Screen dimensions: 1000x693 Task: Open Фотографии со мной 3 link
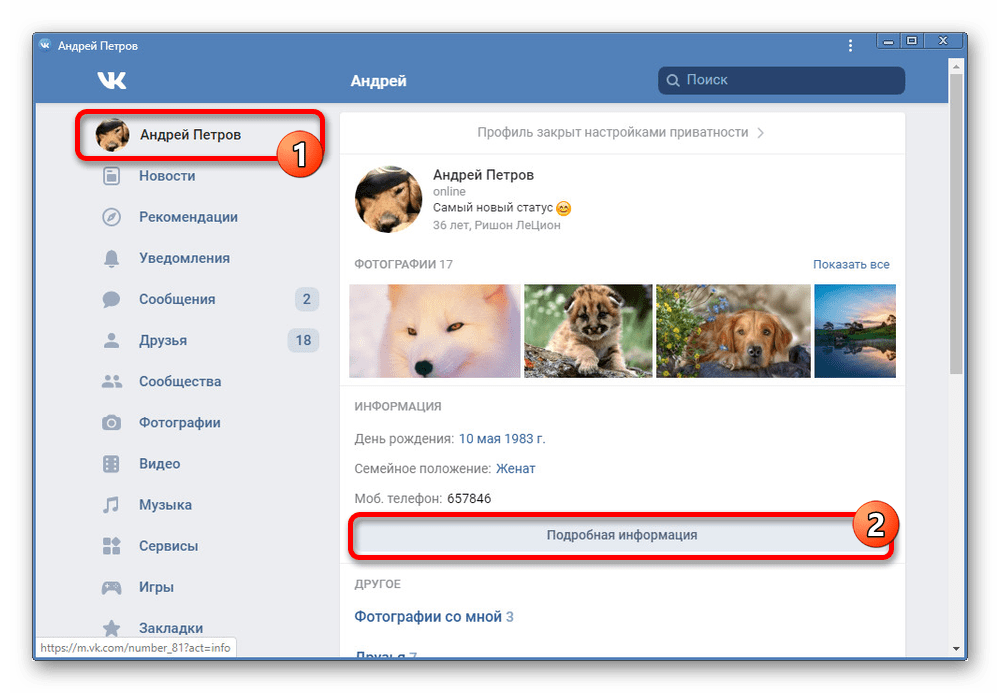[x=434, y=616]
